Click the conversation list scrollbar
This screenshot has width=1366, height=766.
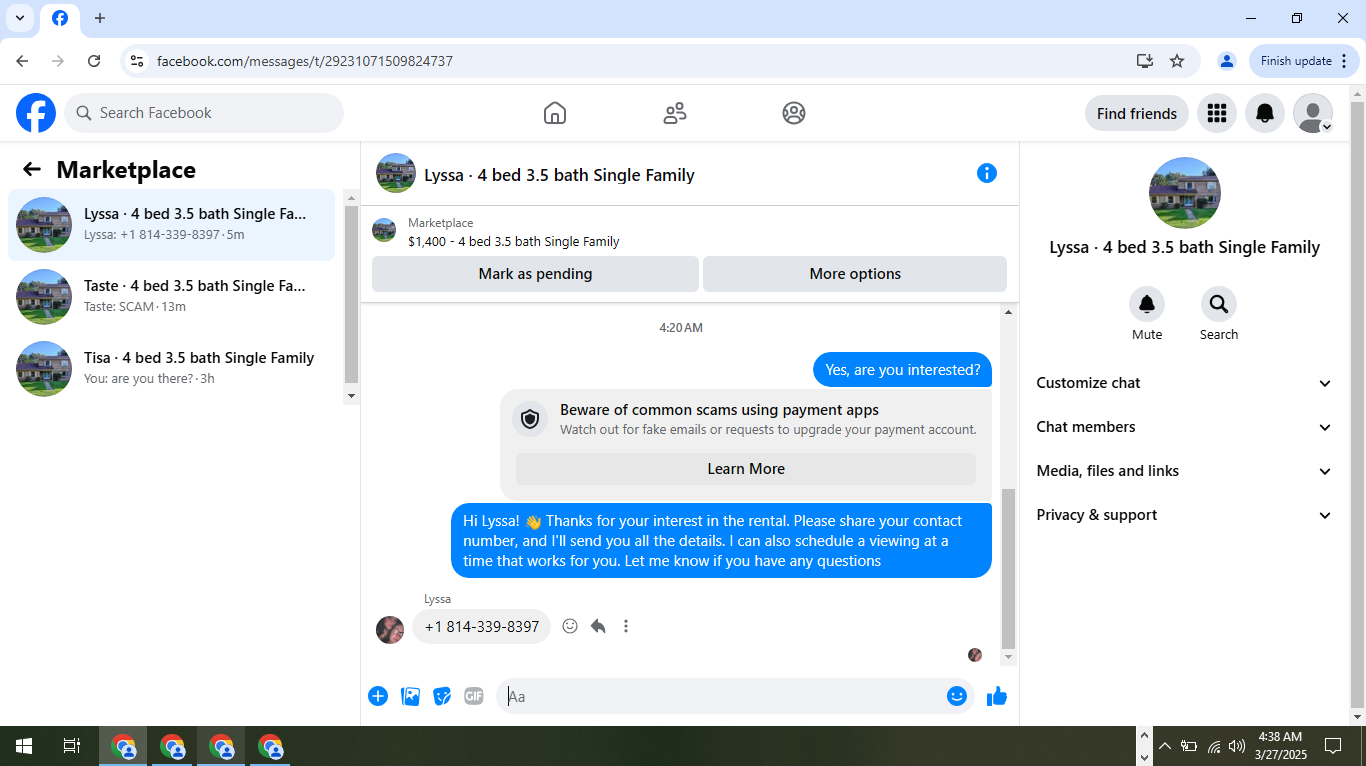351,294
